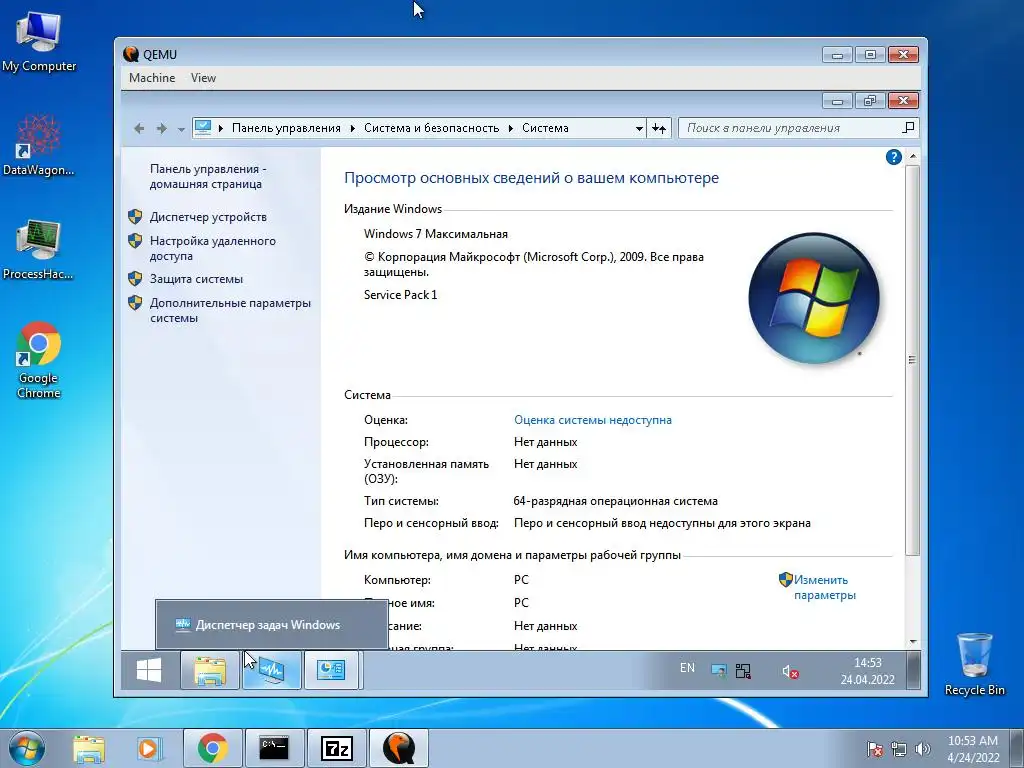
Task: Open Настройка удаленного доступа link
Action: (212, 248)
